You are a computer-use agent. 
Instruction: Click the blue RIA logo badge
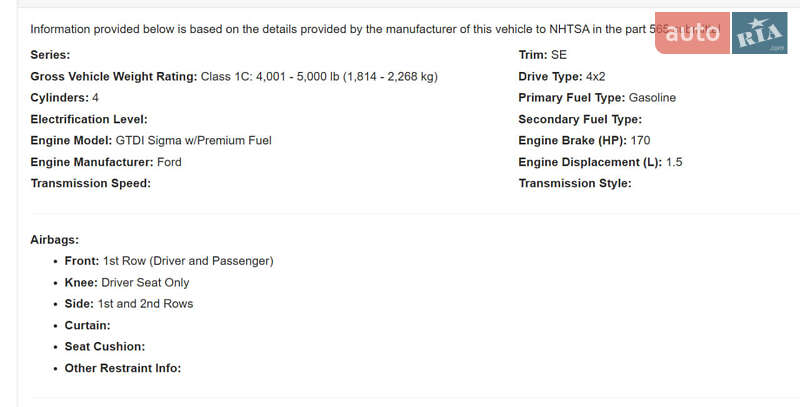tap(760, 38)
